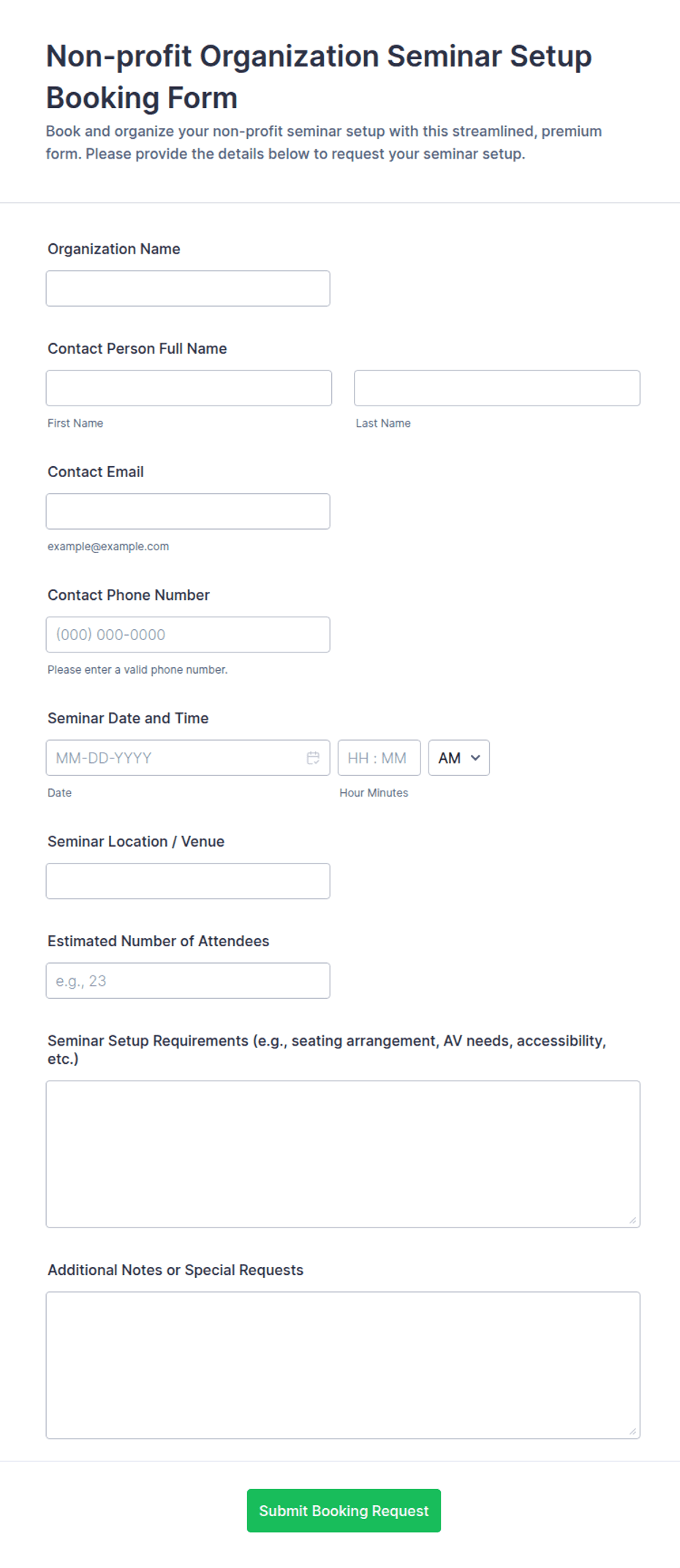This screenshot has height=1568, width=680.
Task: Open the calendar date picker icon
Action: click(313, 758)
